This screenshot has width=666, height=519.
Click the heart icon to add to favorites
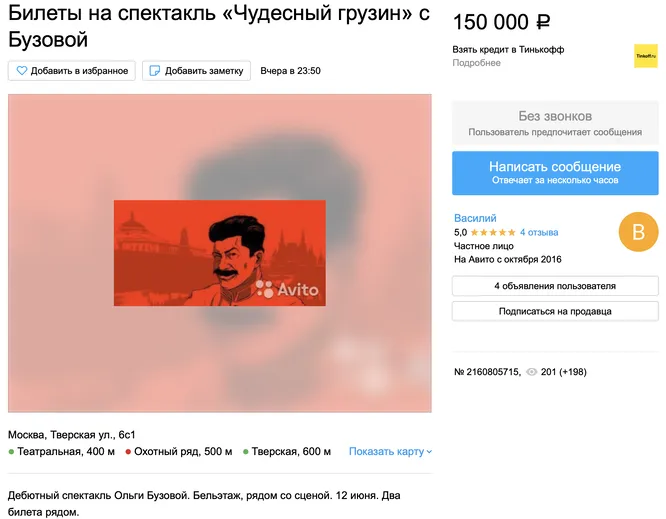tap(21, 71)
